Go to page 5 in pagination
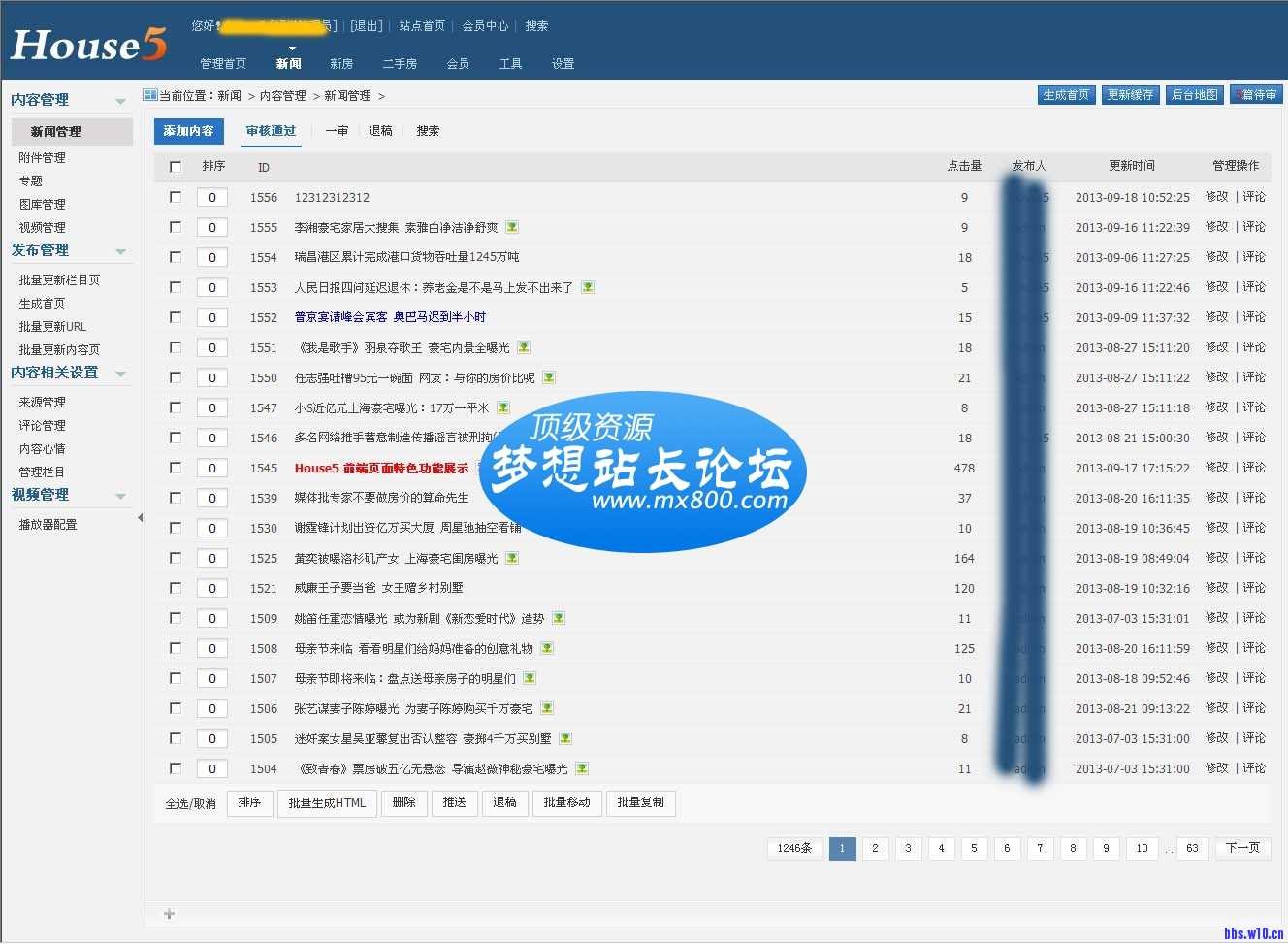The height and width of the screenshot is (944, 1288). click(974, 848)
